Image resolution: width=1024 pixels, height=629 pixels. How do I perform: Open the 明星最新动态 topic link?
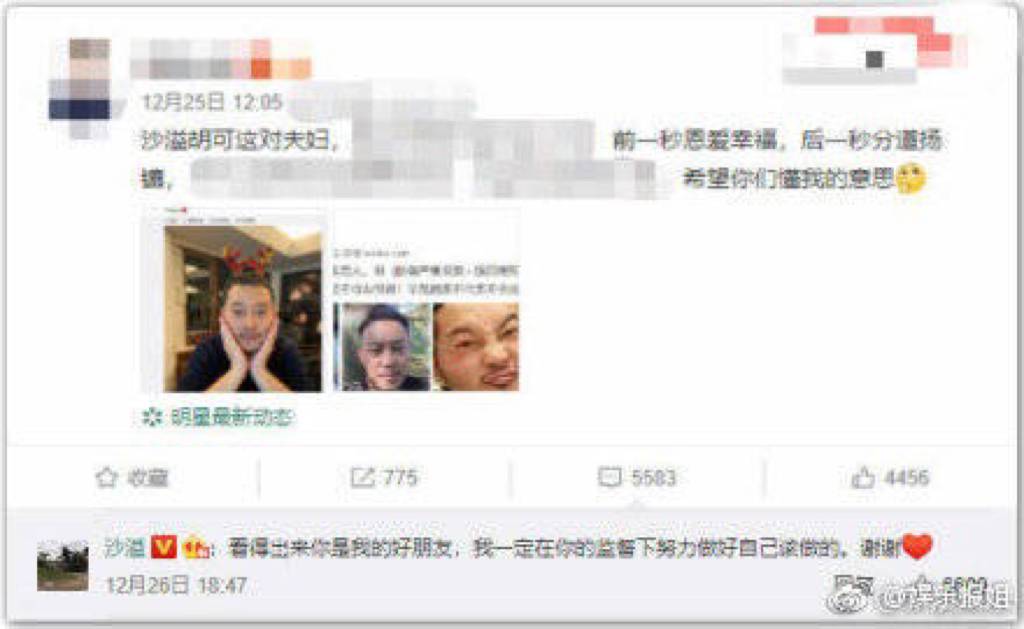click(x=232, y=417)
